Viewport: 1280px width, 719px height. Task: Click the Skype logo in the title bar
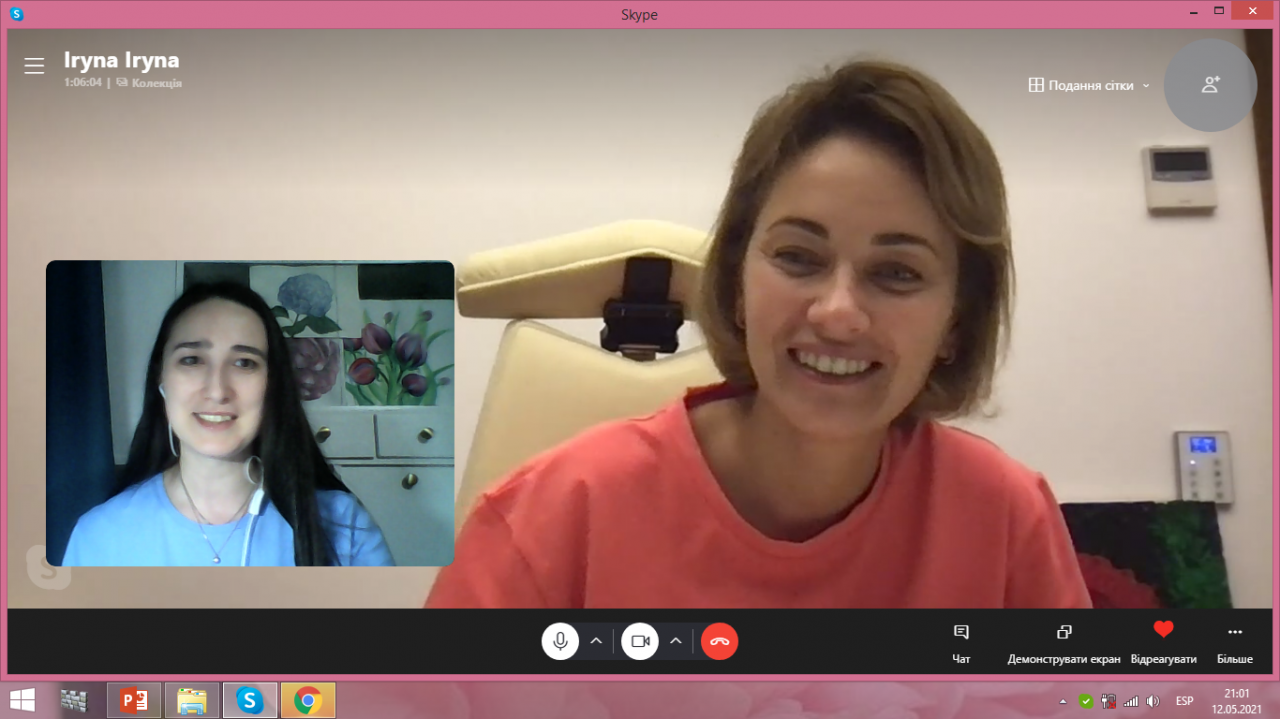(x=16, y=14)
